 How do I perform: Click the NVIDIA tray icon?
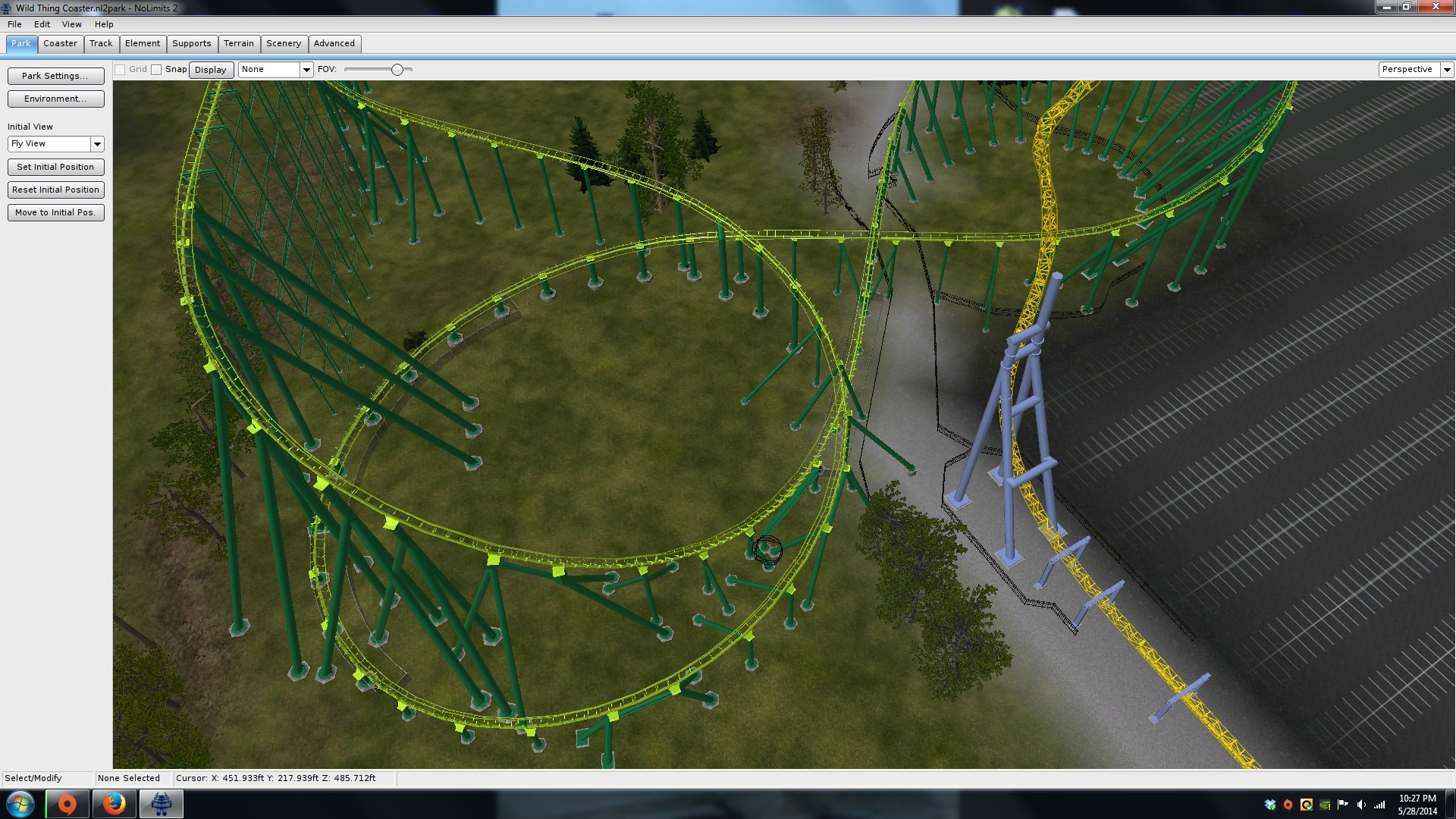point(1325,805)
